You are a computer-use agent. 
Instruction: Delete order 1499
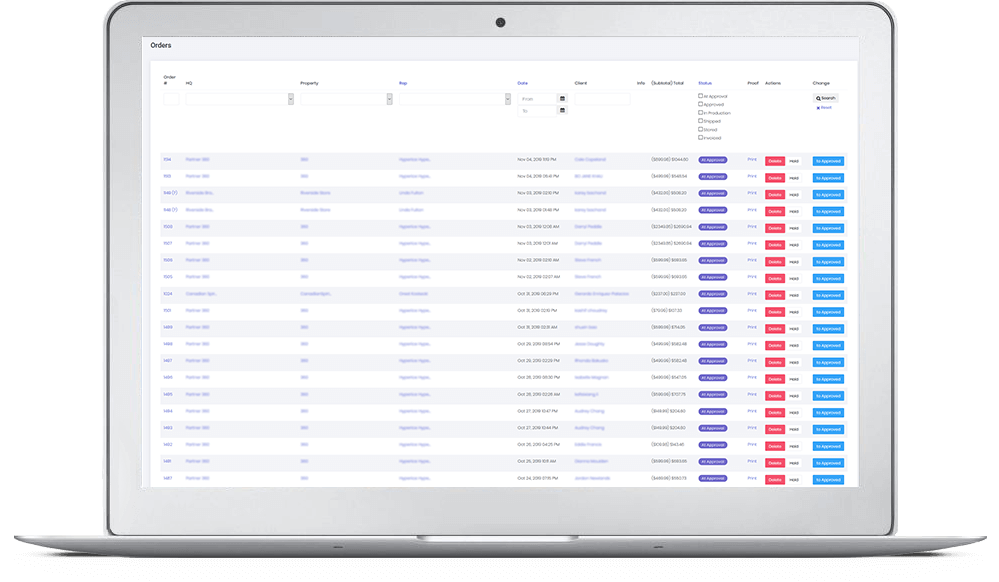pos(775,329)
